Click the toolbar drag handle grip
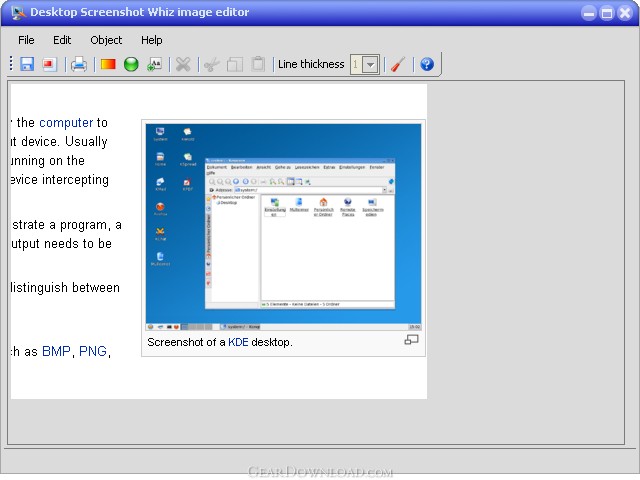Viewport: 640px width, 480px height. [x=11, y=64]
